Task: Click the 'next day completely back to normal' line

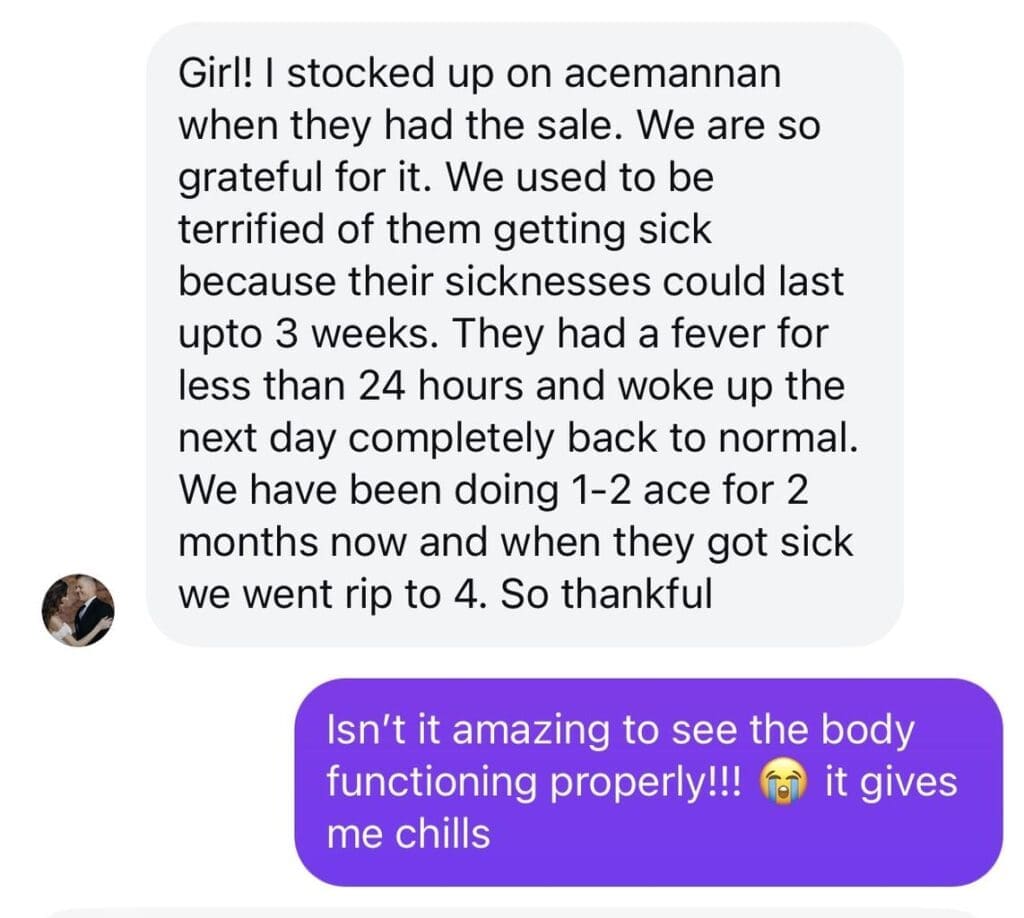Action: tap(518, 438)
